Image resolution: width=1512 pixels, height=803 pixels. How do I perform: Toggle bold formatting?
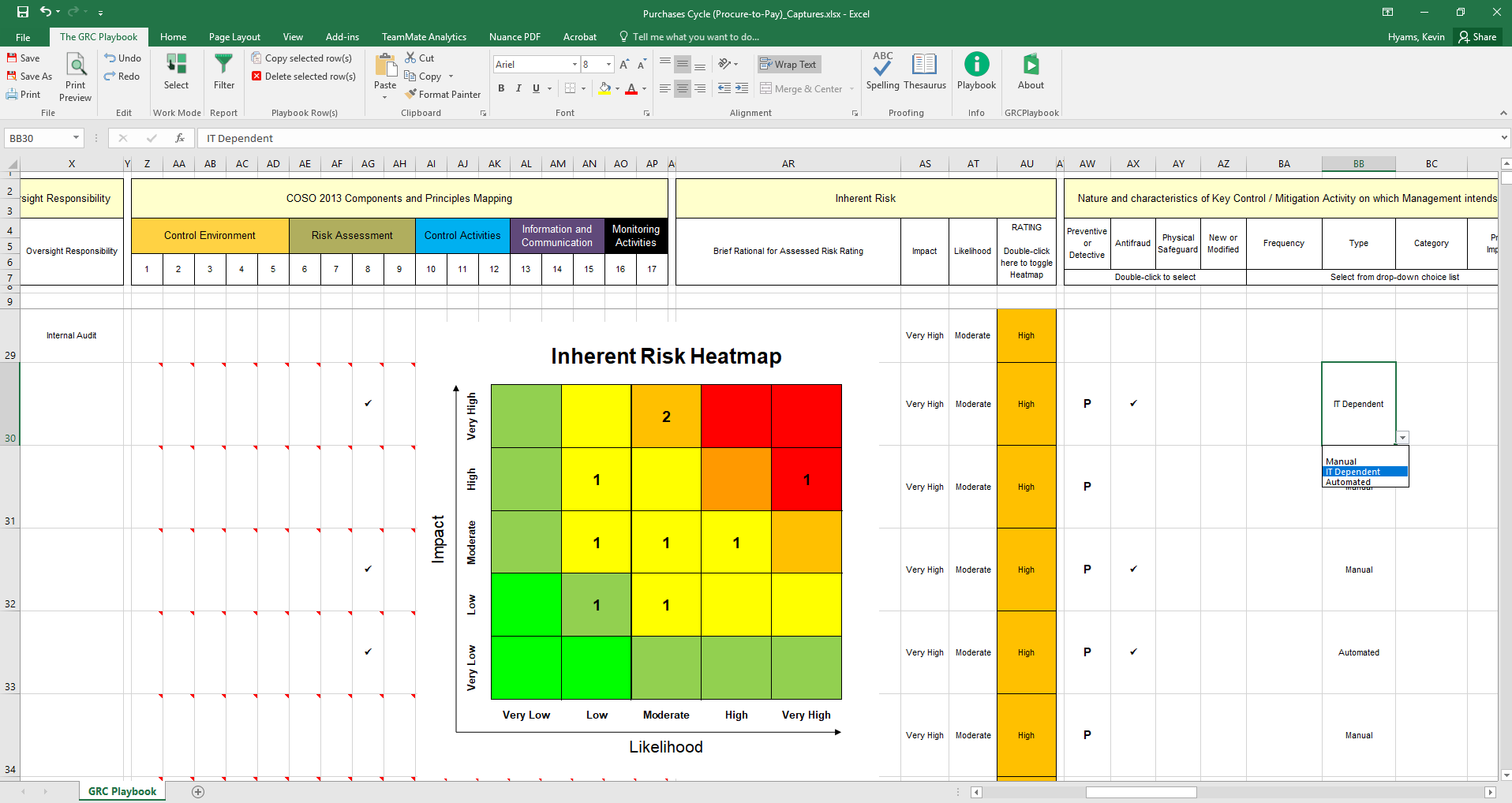[501, 88]
